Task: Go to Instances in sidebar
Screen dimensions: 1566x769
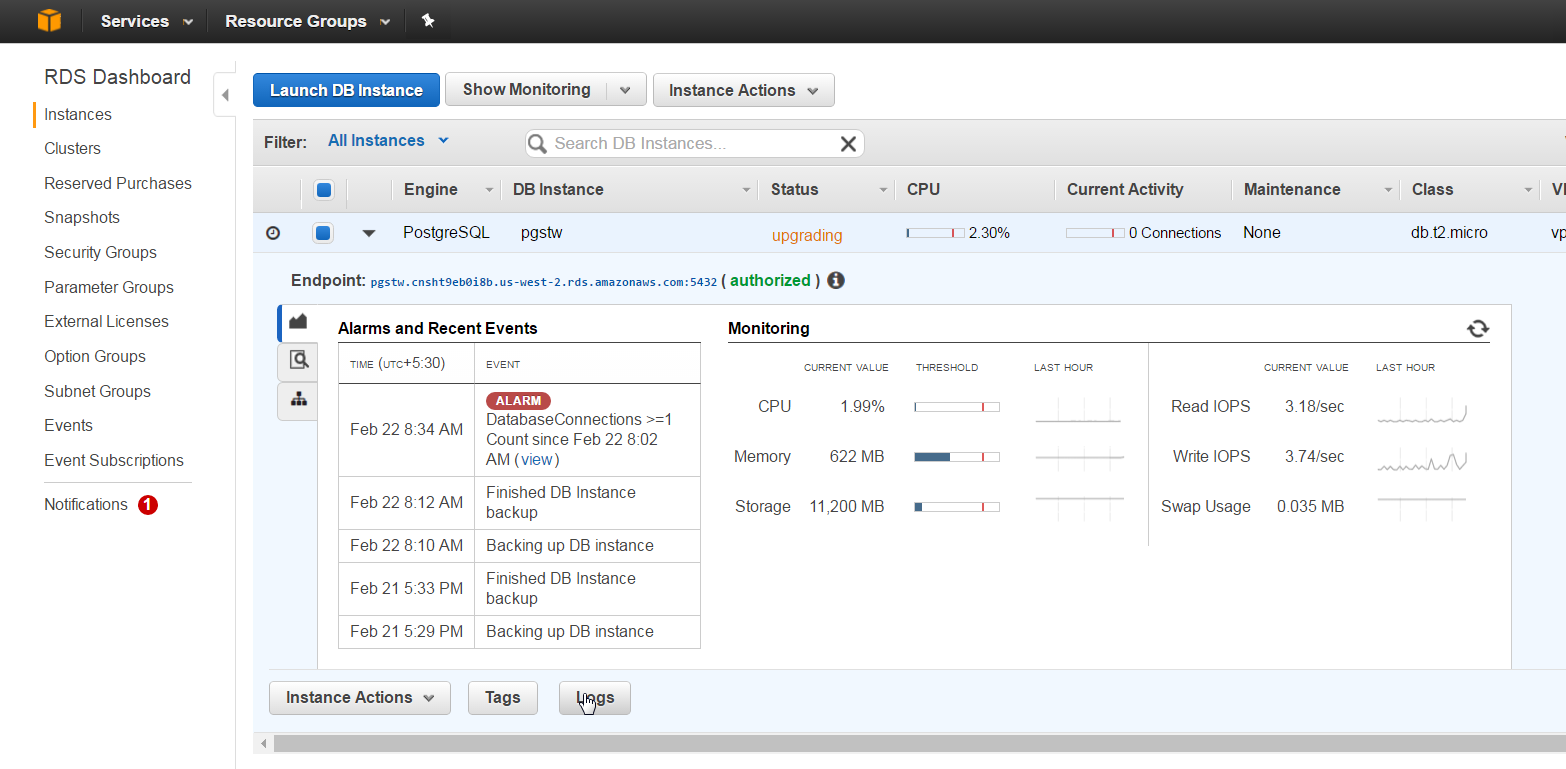Action: 78,115
